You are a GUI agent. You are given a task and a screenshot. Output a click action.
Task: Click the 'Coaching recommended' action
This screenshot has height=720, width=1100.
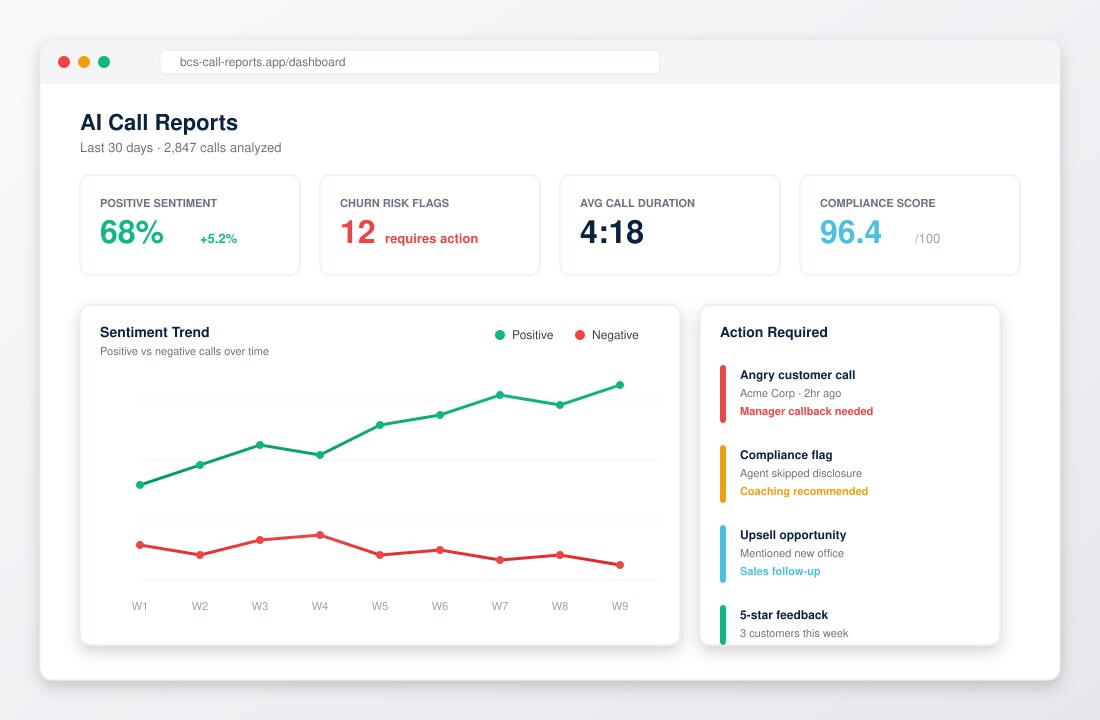point(804,491)
